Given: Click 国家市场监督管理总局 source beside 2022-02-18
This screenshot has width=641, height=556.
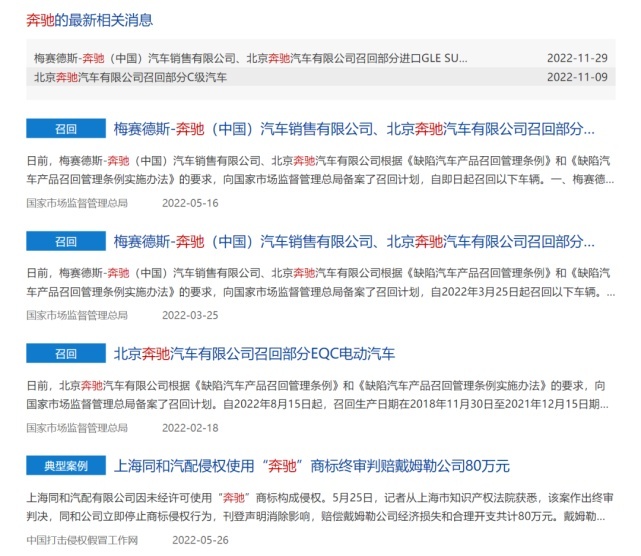Looking at the screenshot, I should (x=77, y=428).
